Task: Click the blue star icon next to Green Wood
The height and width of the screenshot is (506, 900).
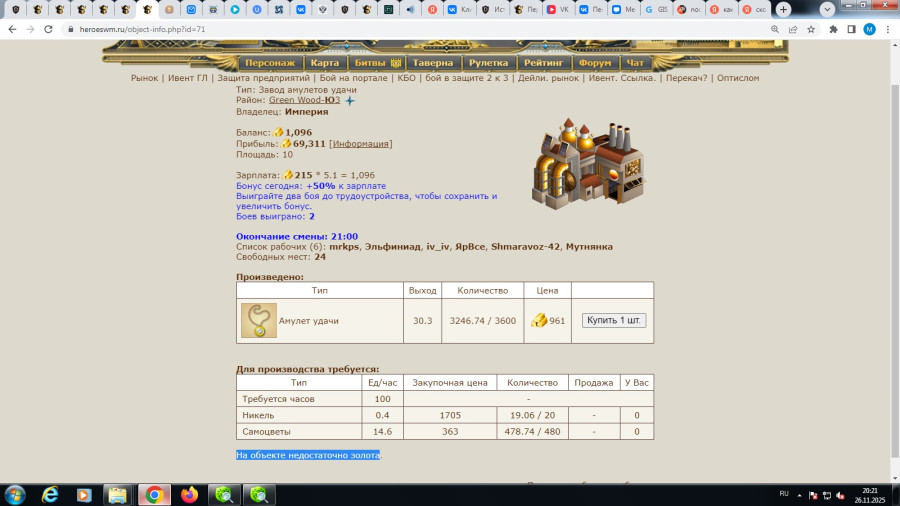Action: click(350, 101)
